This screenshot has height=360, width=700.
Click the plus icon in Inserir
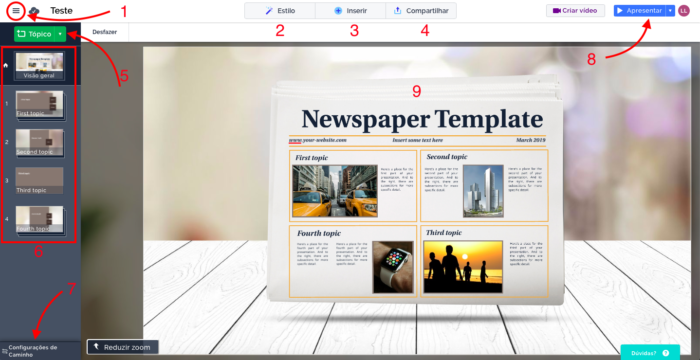click(x=338, y=11)
